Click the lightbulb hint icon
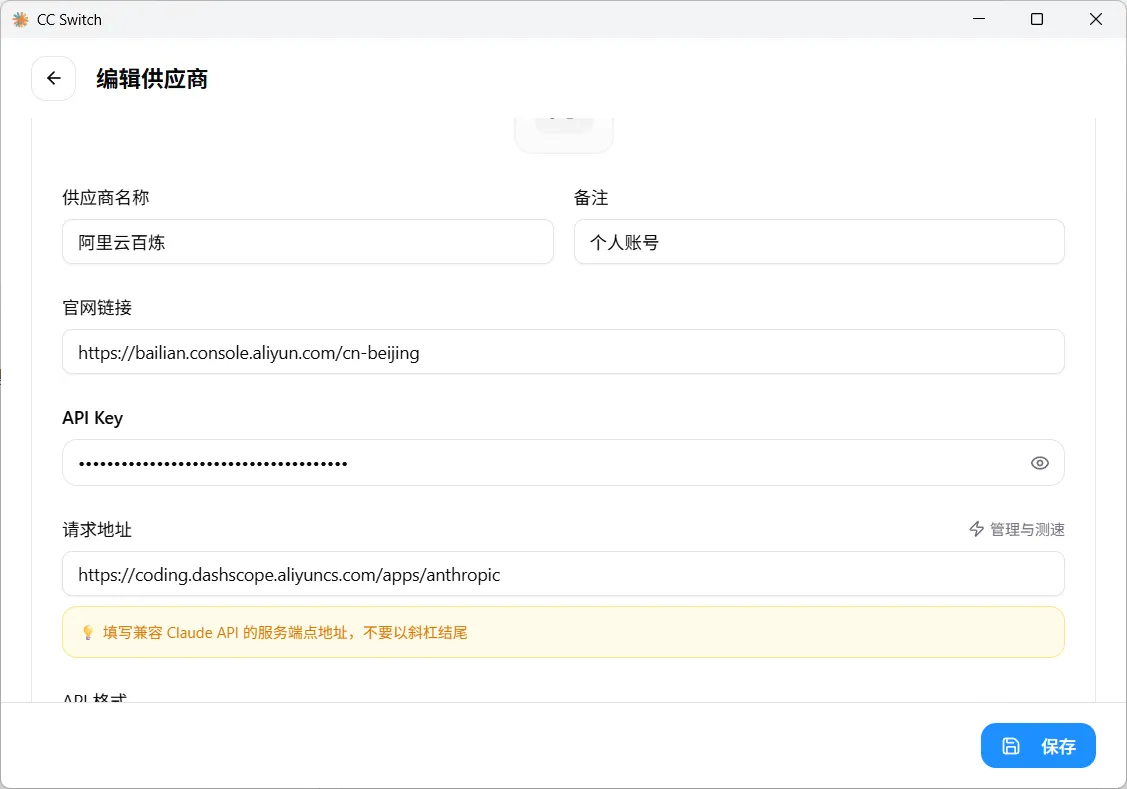The image size is (1127, 789). pos(88,632)
